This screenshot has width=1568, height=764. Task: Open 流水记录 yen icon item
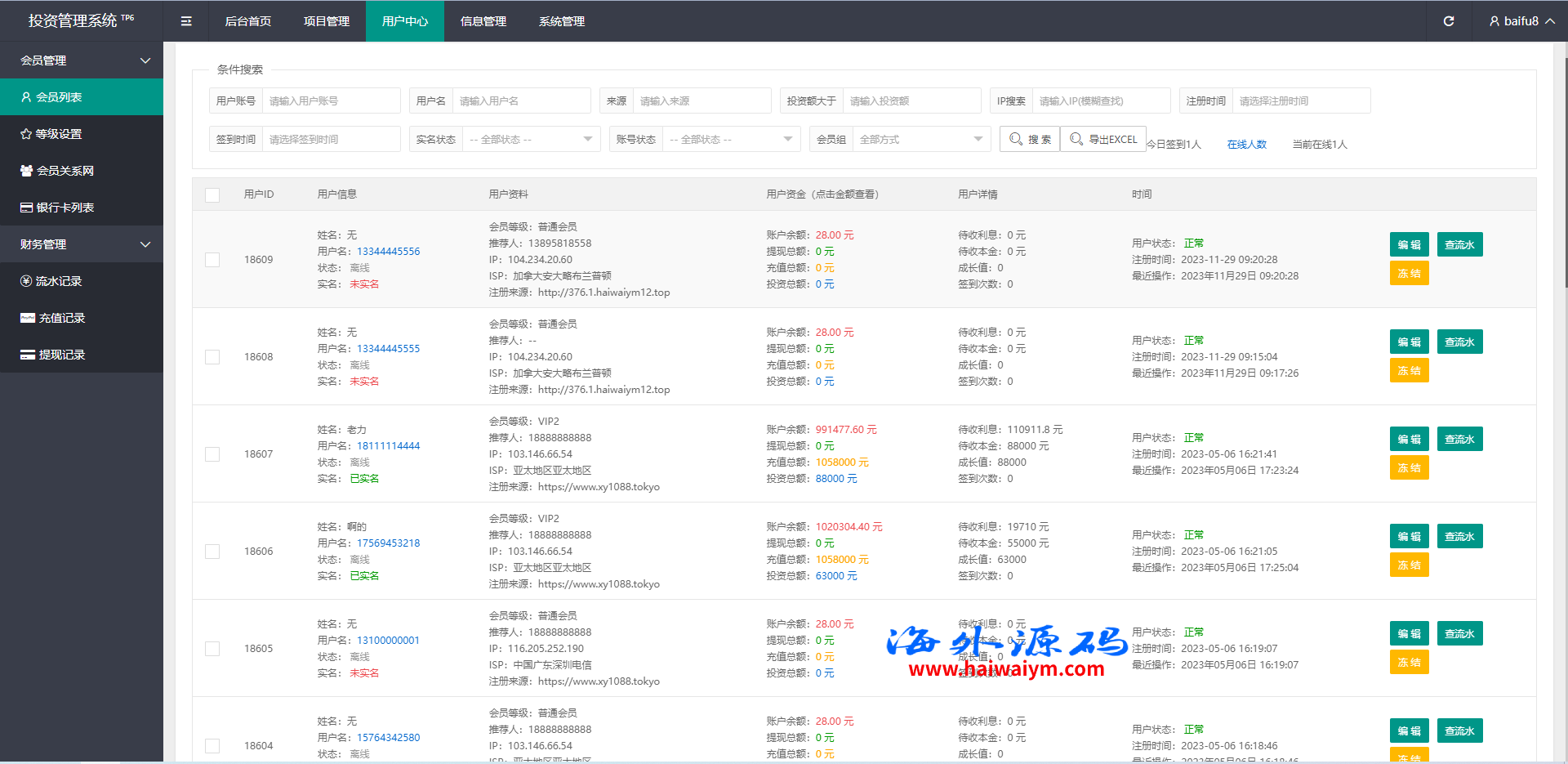(26, 281)
